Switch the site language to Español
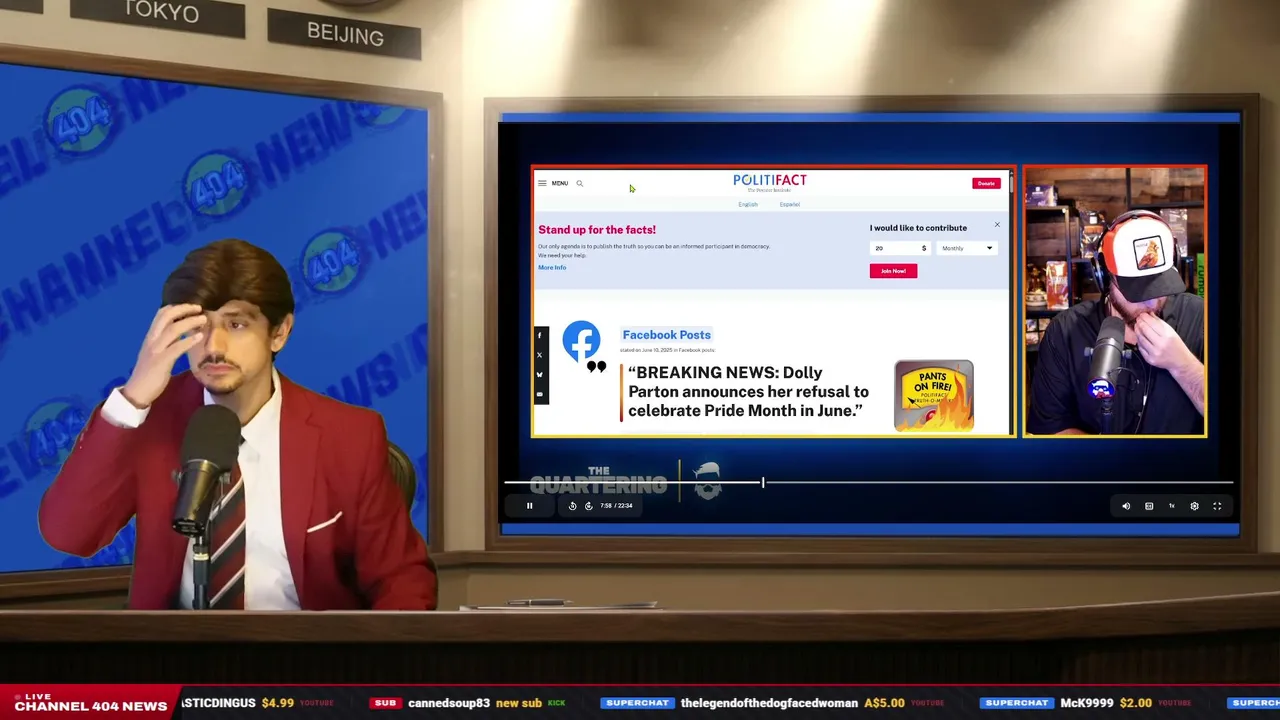Image resolution: width=1280 pixels, height=720 pixels. click(790, 204)
